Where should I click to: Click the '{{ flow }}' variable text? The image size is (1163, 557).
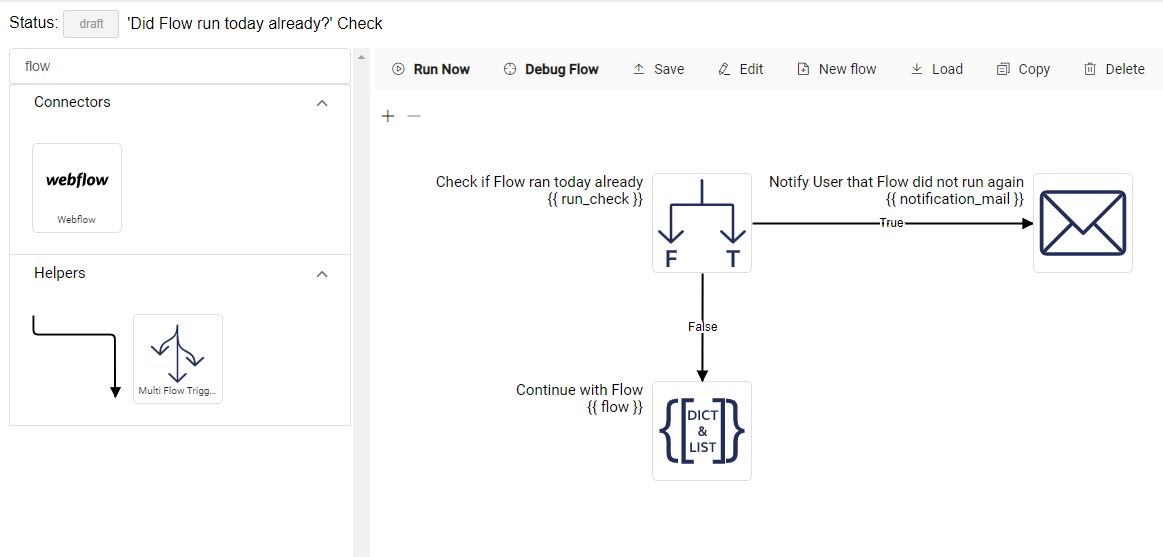click(x=615, y=406)
